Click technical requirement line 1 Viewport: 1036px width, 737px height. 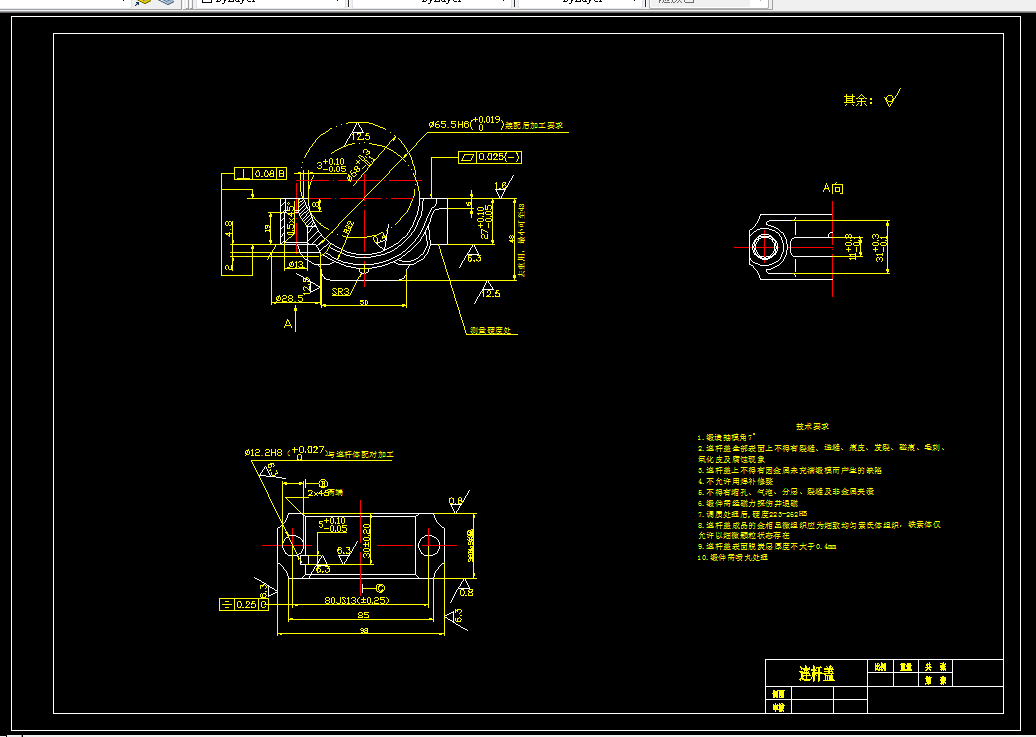[727, 438]
